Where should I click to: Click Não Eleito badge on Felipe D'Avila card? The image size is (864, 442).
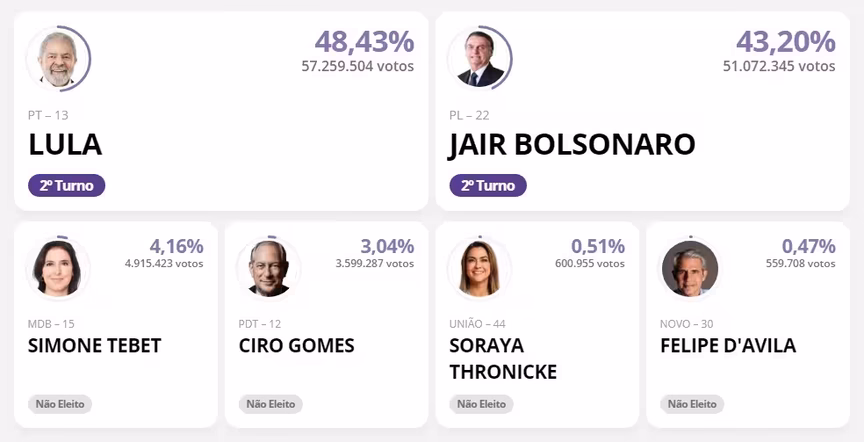pyautogui.click(x=692, y=404)
